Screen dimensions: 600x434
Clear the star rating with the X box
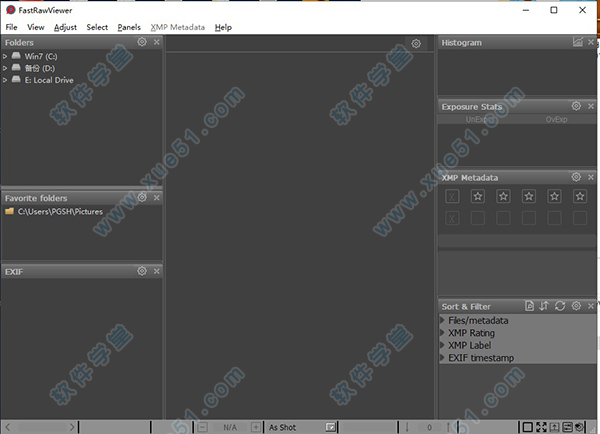452,197
